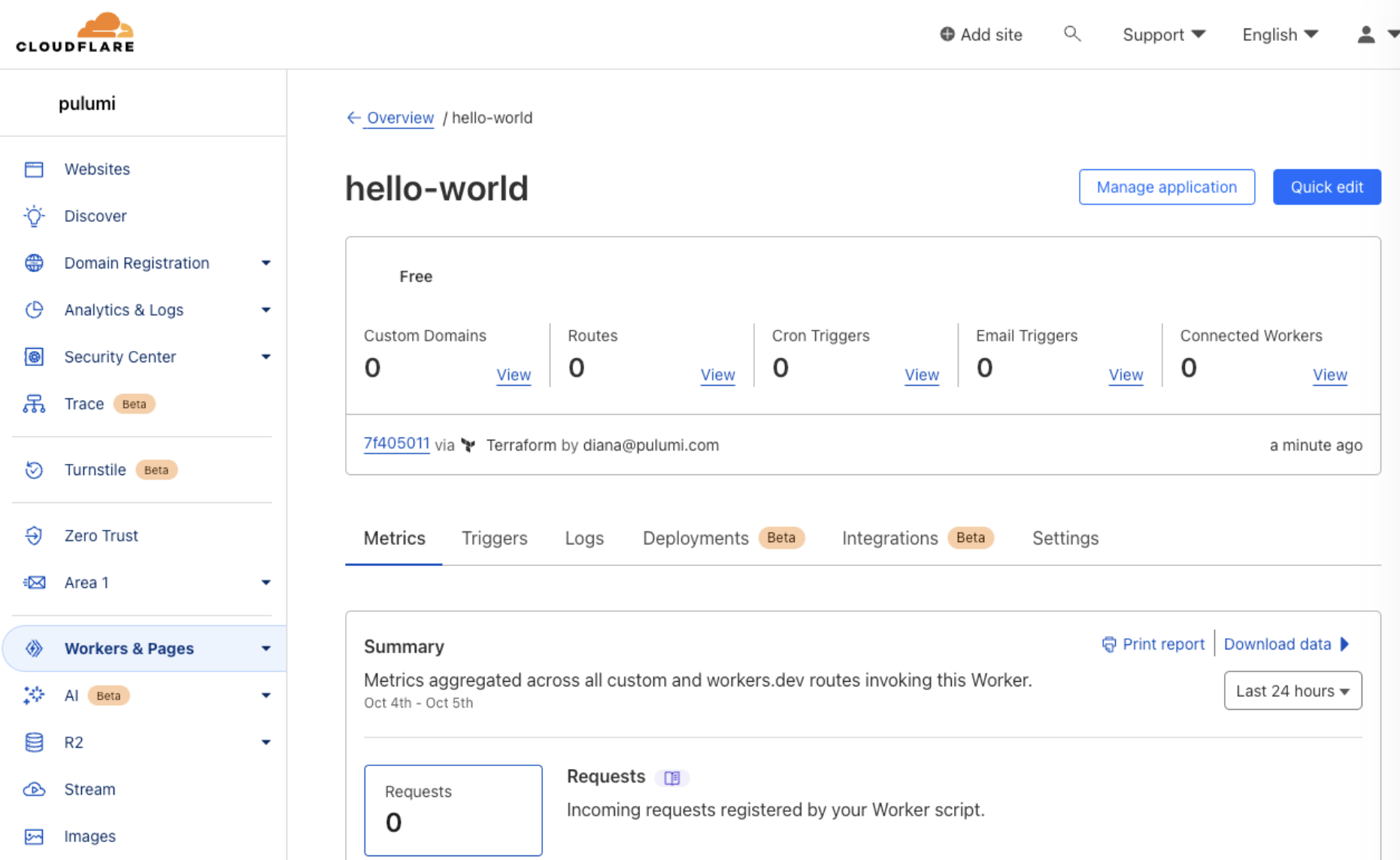Expand the Analytics & Logs section
The width and height of the screenshot is (1400, 860).
265,310
